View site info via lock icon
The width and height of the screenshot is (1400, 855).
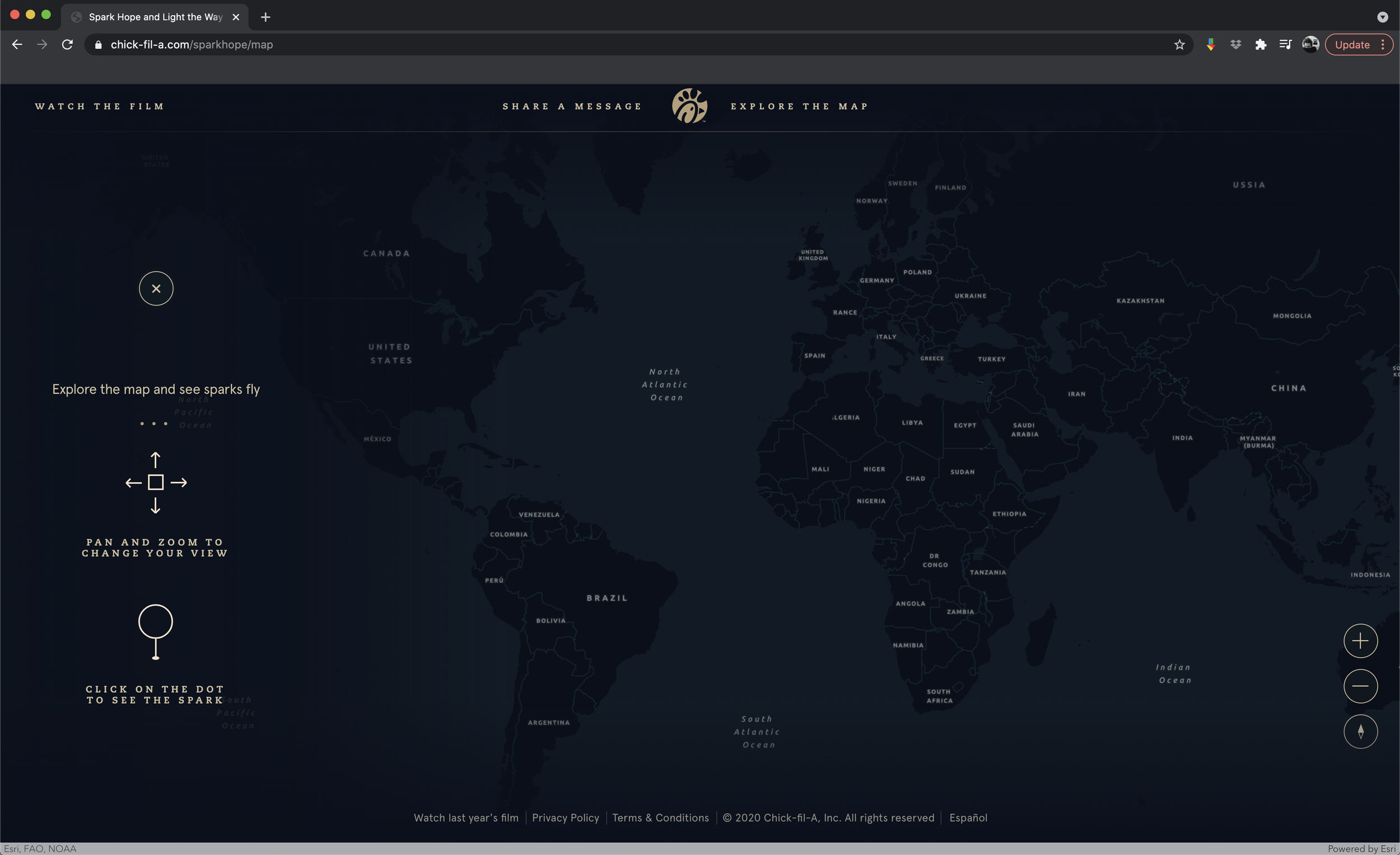point(98,44)
